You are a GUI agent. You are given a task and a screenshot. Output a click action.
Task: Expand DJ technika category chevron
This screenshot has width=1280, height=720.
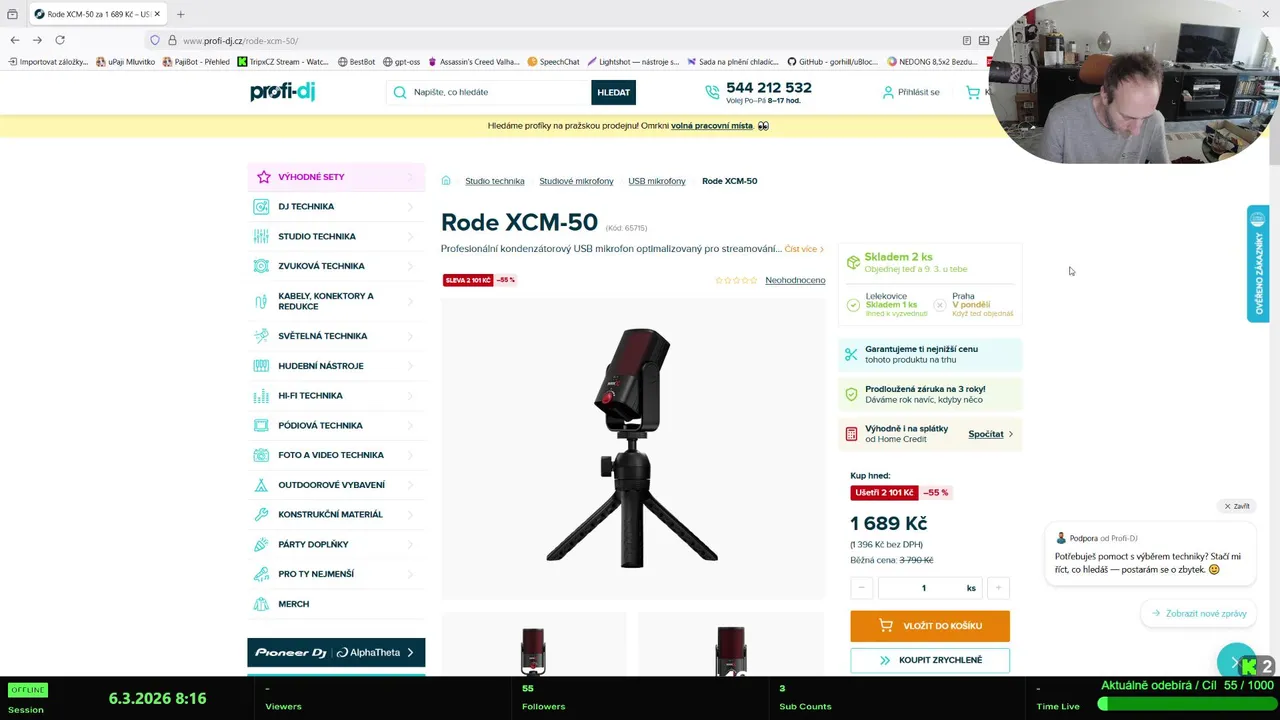[410, 207]
